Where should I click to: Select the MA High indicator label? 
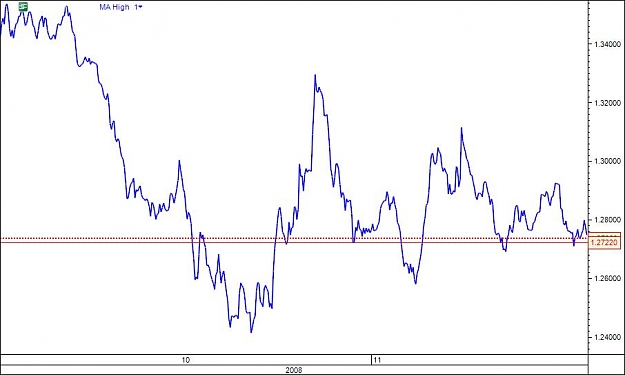point(114,7)
